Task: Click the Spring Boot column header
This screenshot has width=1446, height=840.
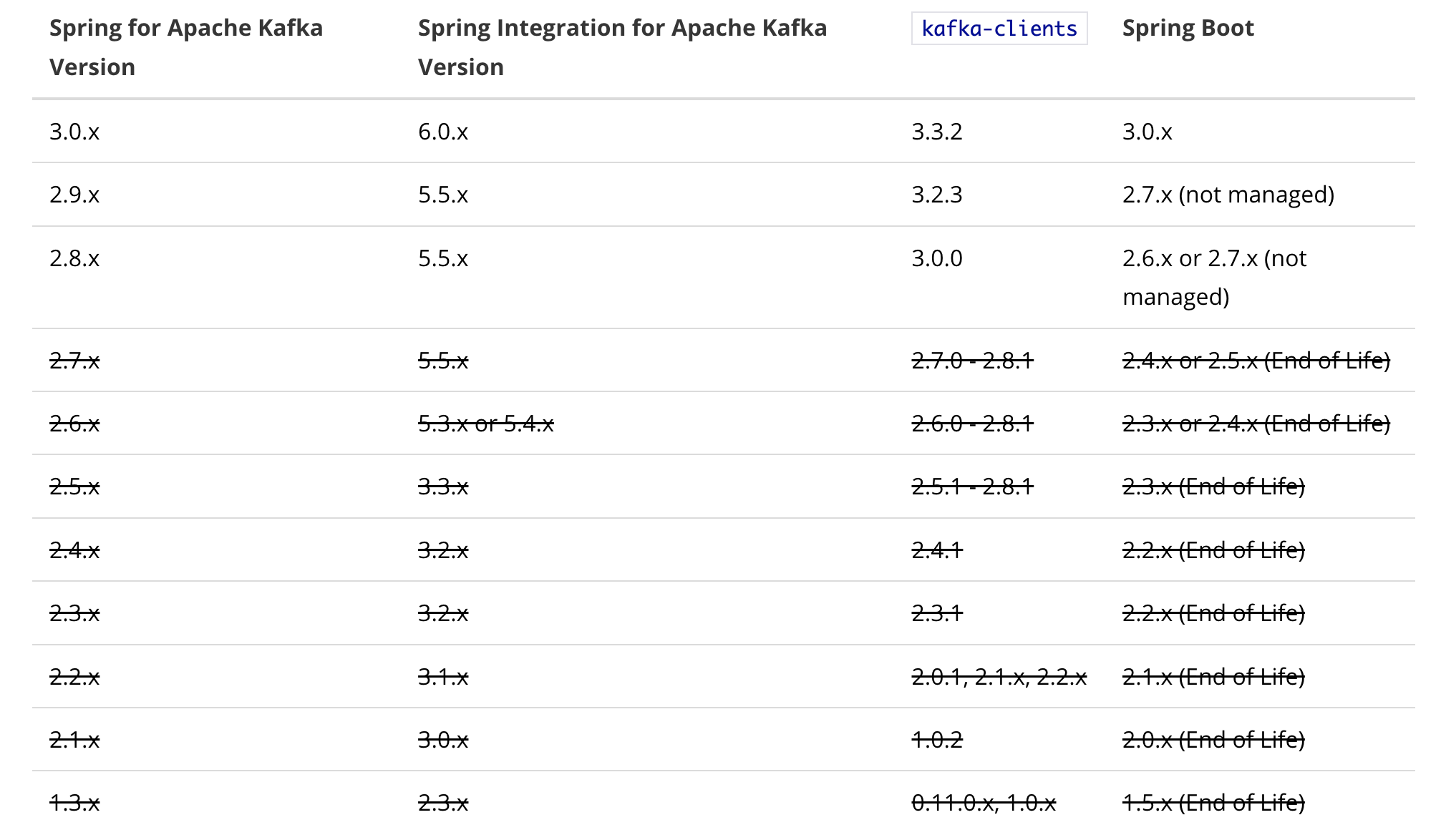Action: click(x=1188, y=28)
